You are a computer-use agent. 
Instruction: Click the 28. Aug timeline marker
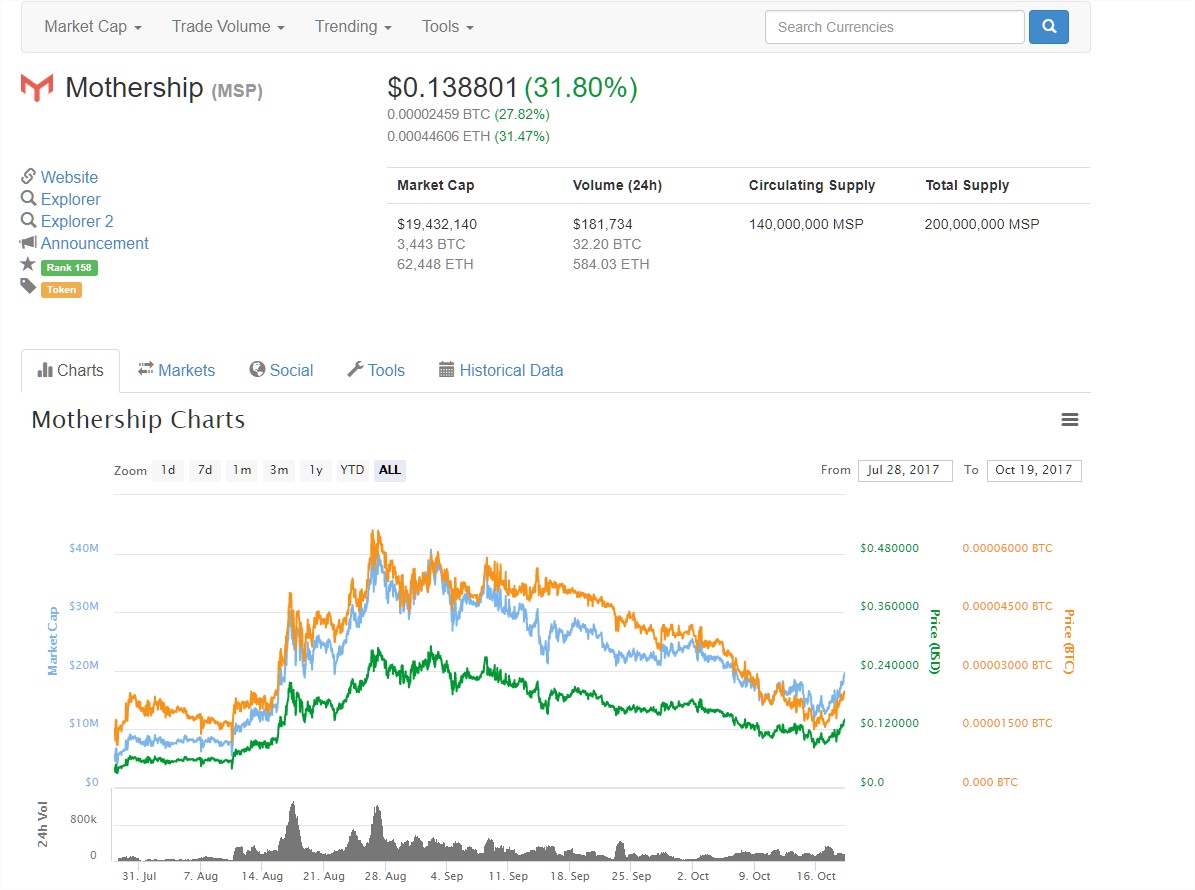coord(385,876)
